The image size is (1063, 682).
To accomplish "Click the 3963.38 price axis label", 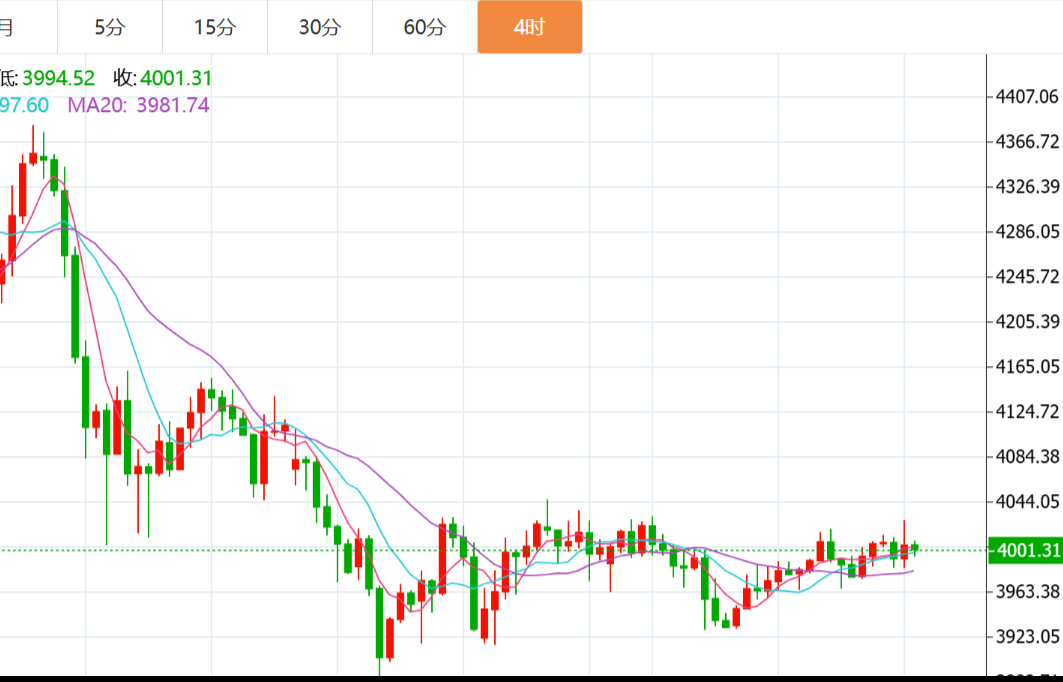I will pos(1027,591).
